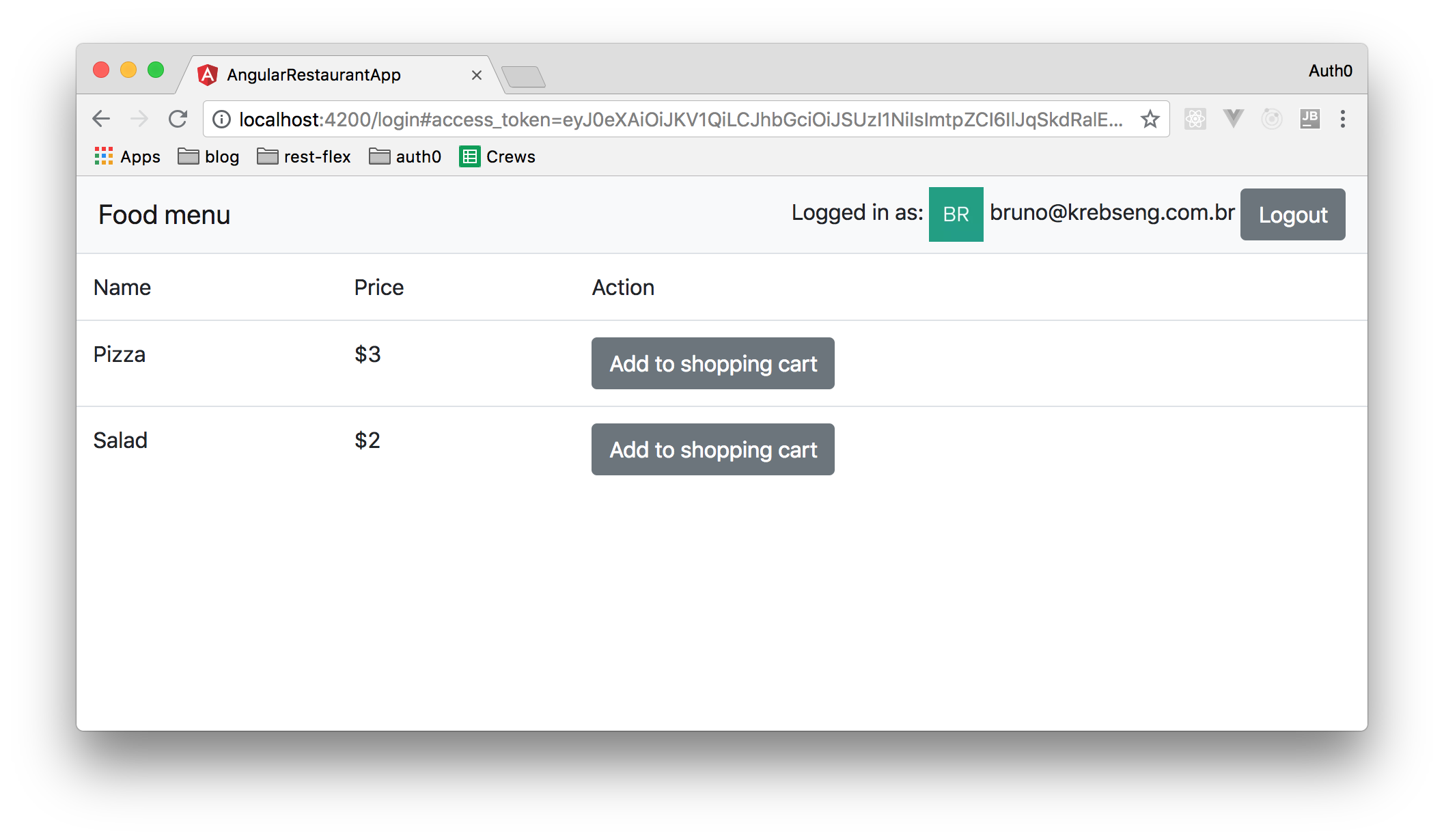The height and width of the screenshot is (840, 1444).
Task: Open a new browser tab
Action: [x=523, y=76]
